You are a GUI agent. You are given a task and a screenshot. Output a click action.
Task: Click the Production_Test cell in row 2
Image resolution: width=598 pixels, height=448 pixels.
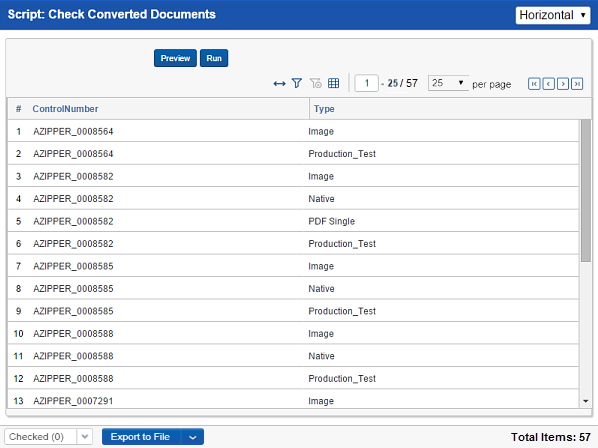point(342,154)
